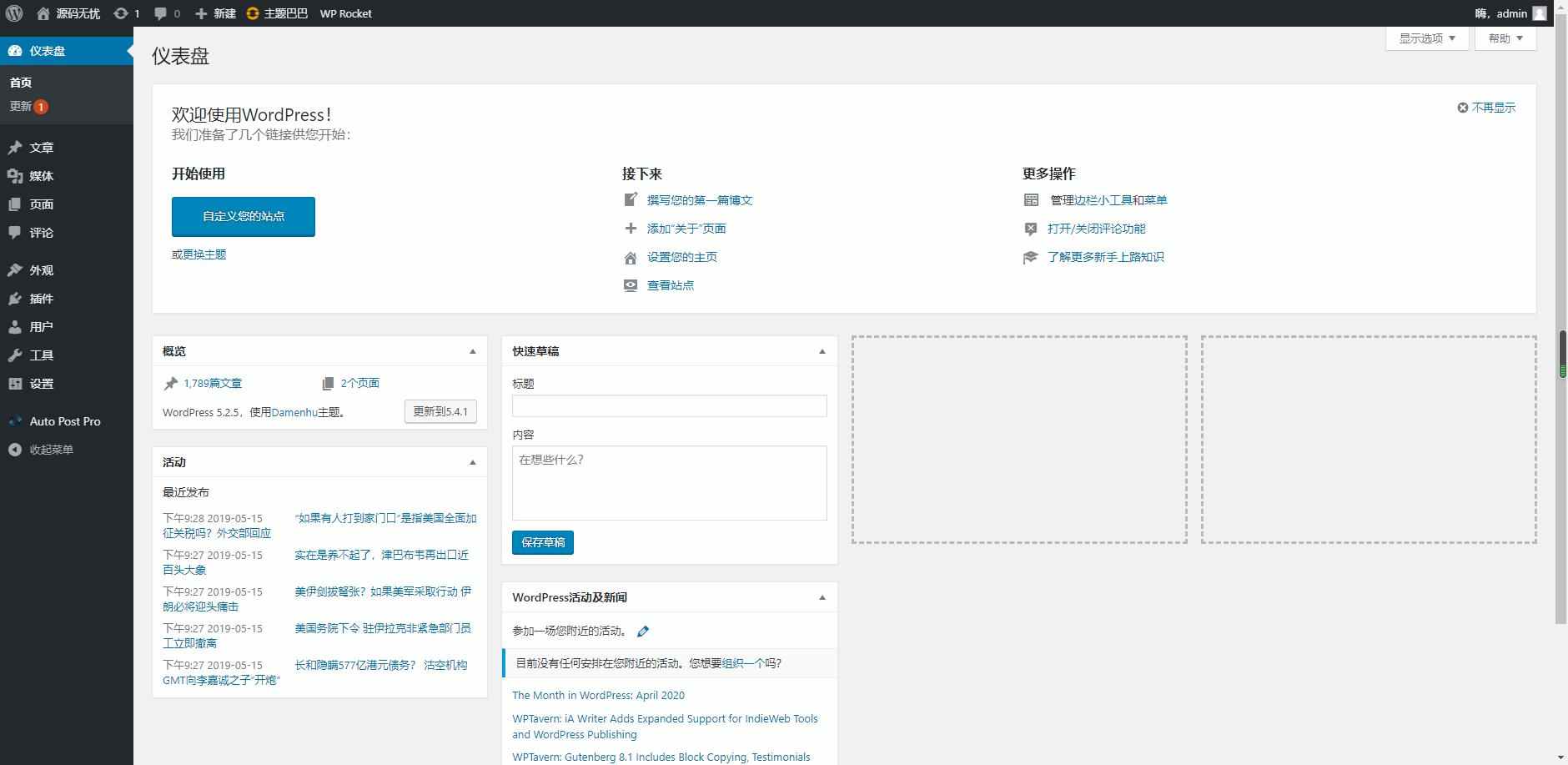Click the 媒体 icon in sidebar
This screenshot has height=765, width=1568.
pos(15,176)
